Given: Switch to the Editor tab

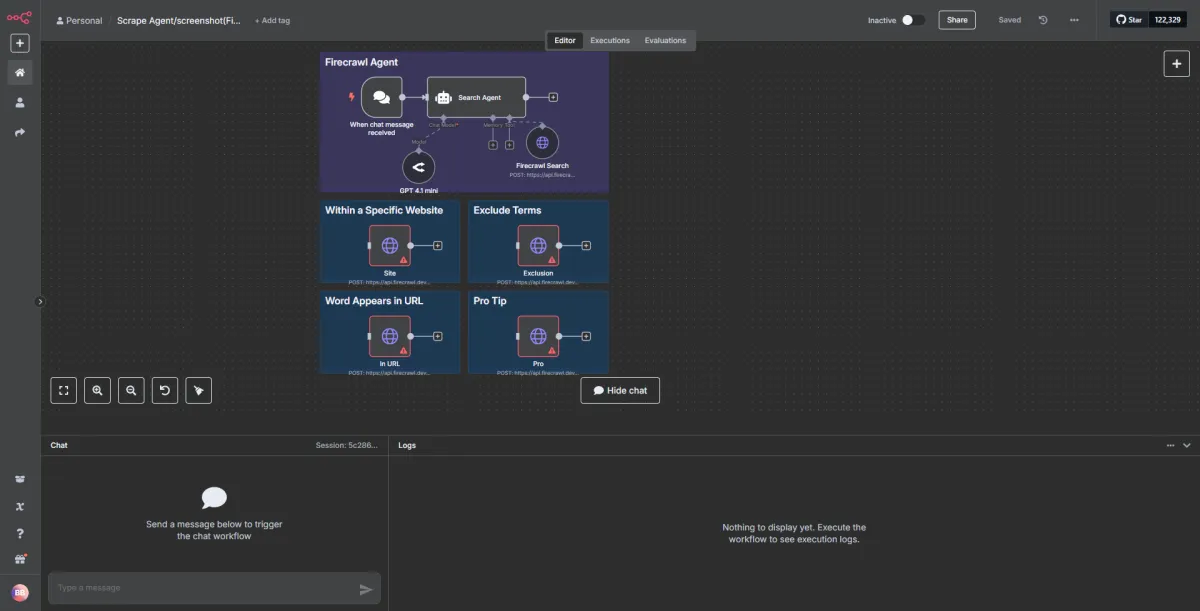Looking at the screenshot, I should point(565,40).
